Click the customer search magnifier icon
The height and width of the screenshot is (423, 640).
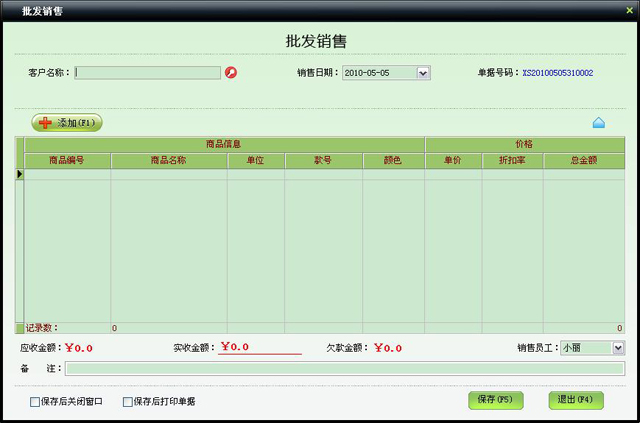[x=231, y=73]
